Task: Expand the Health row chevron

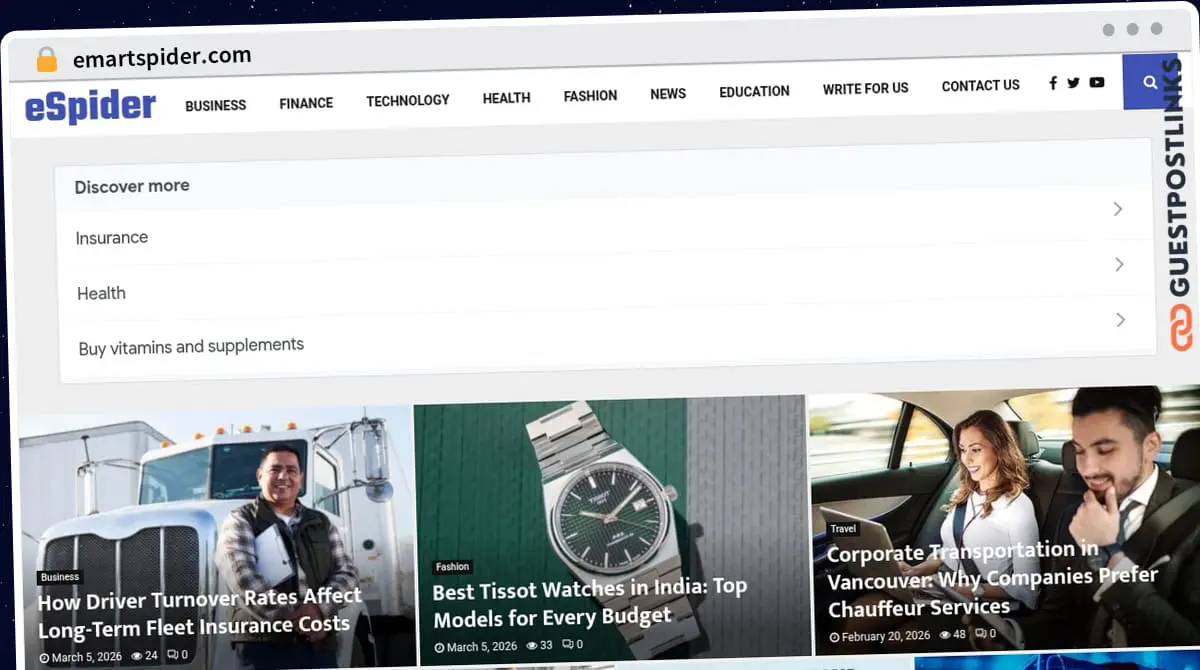Action: pos(1119,264)
